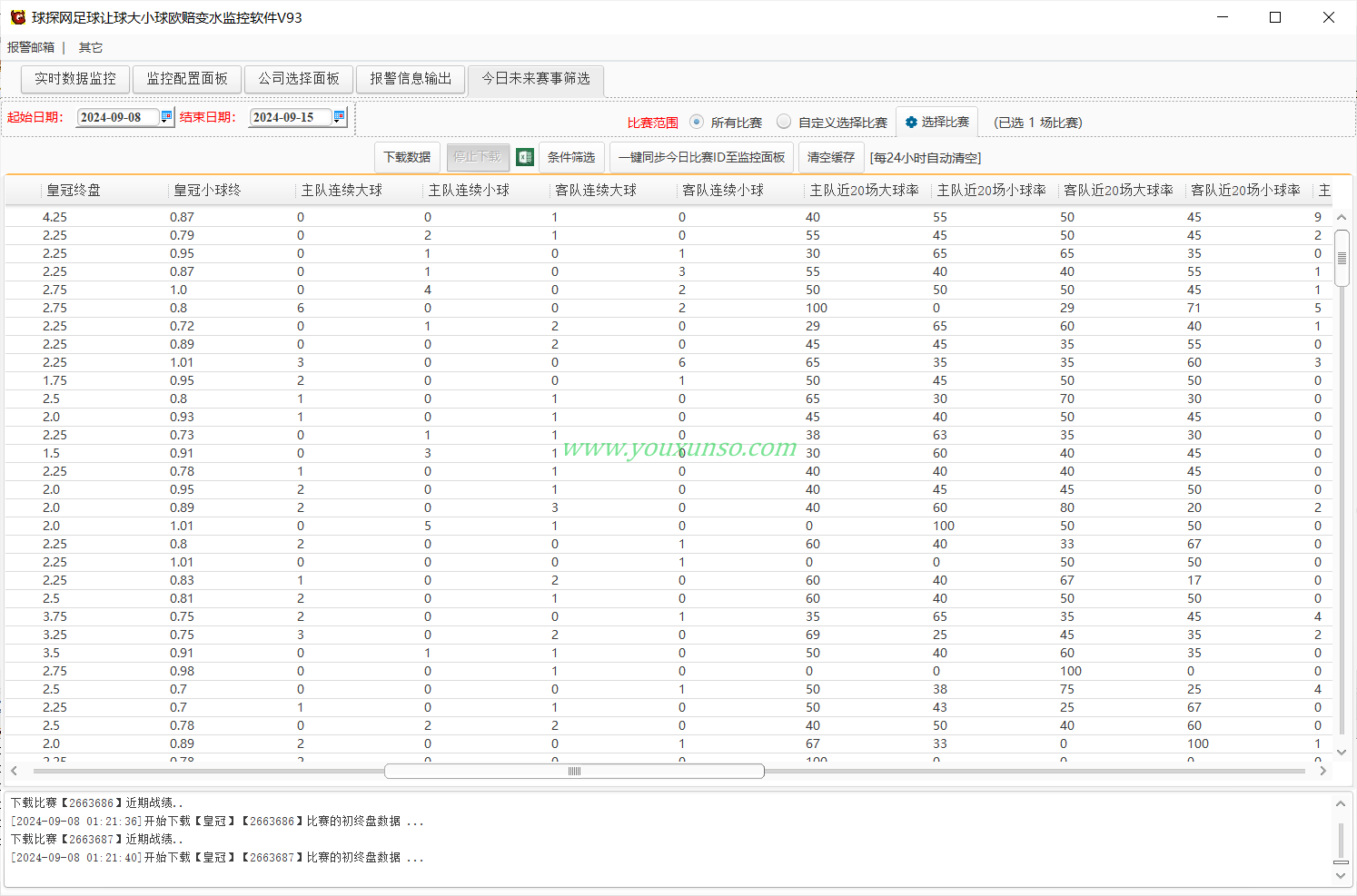
Task: Sort by 主队近20场大球率 column header
Action: pyautogui.click(x=868, y=190)
